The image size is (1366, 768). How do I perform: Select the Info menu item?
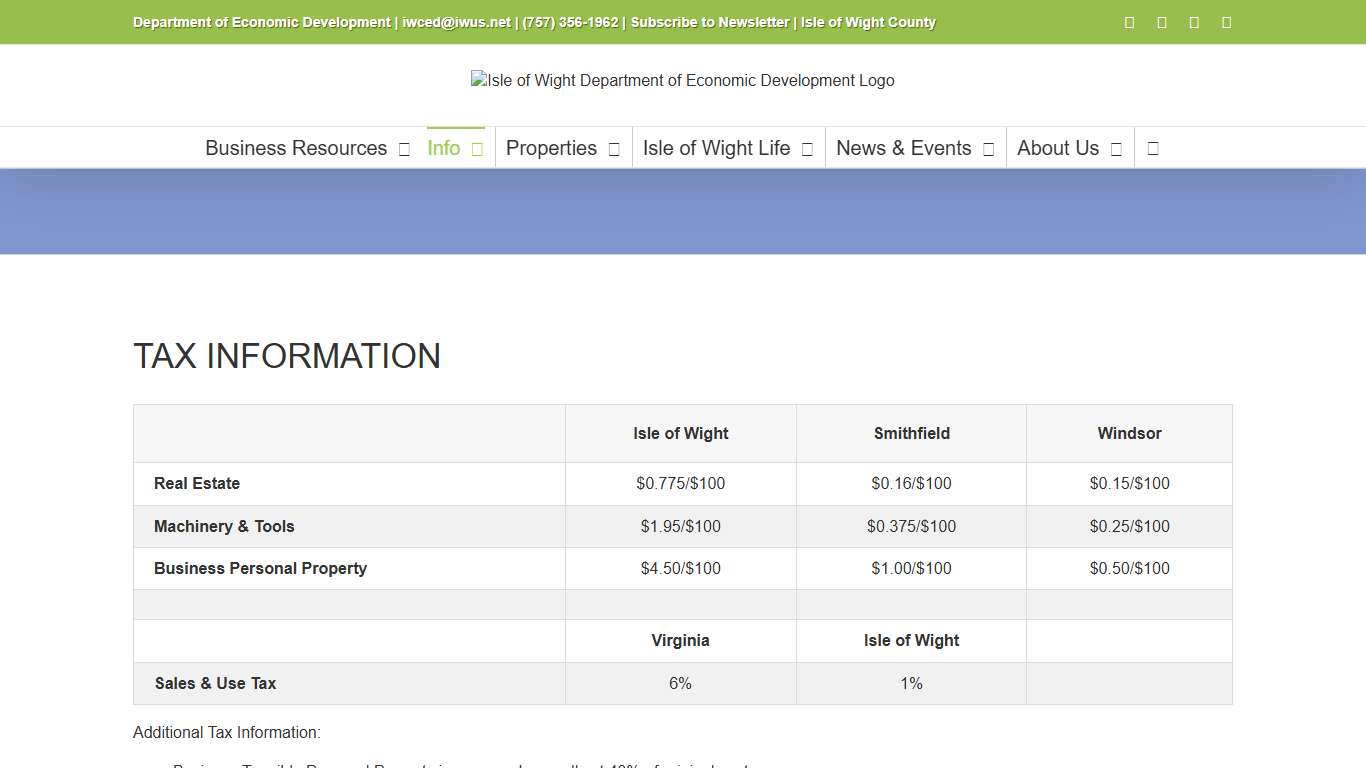tap(443, 147)
